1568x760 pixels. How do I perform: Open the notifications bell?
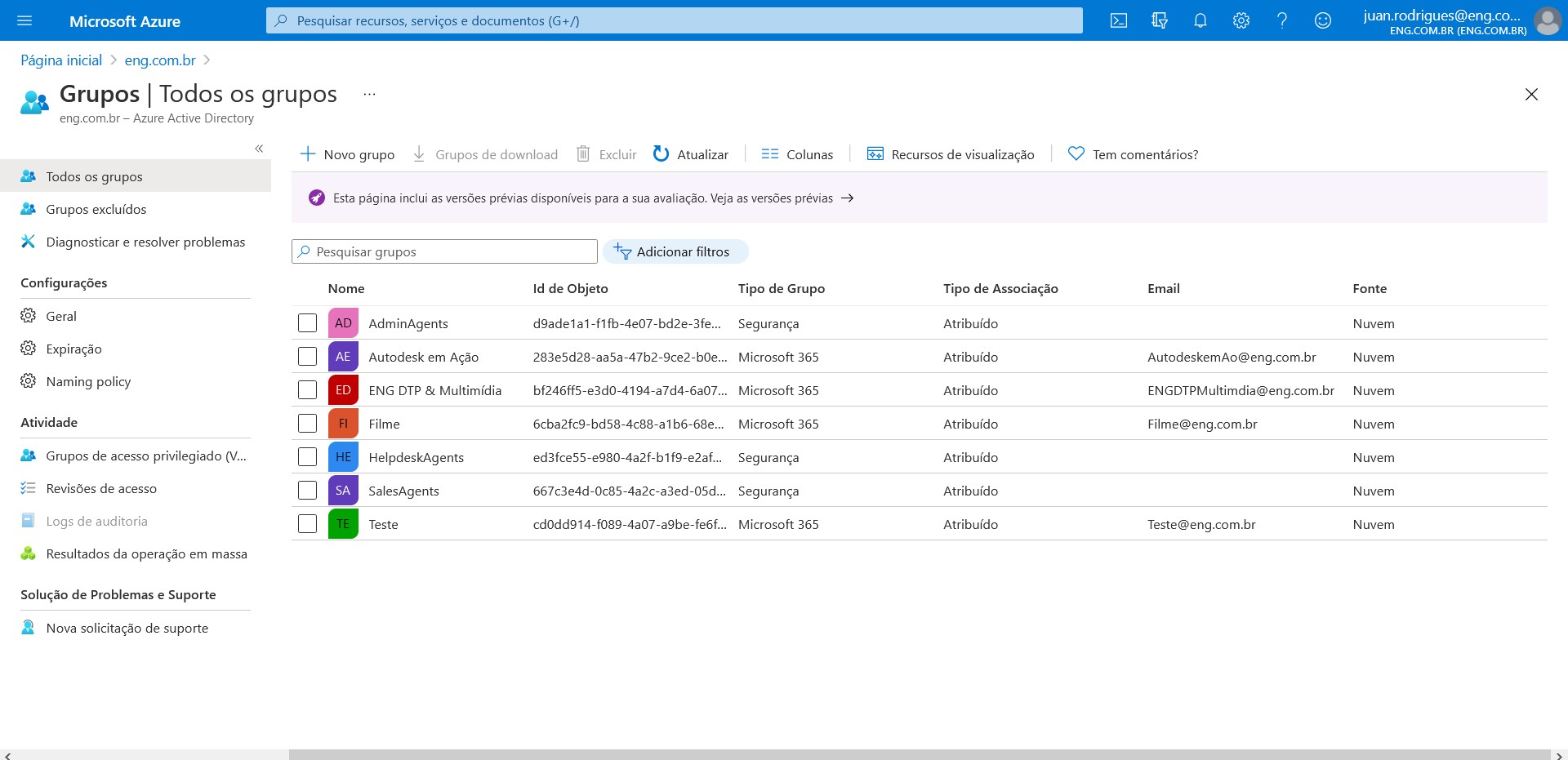click(x=1200, y=20)
